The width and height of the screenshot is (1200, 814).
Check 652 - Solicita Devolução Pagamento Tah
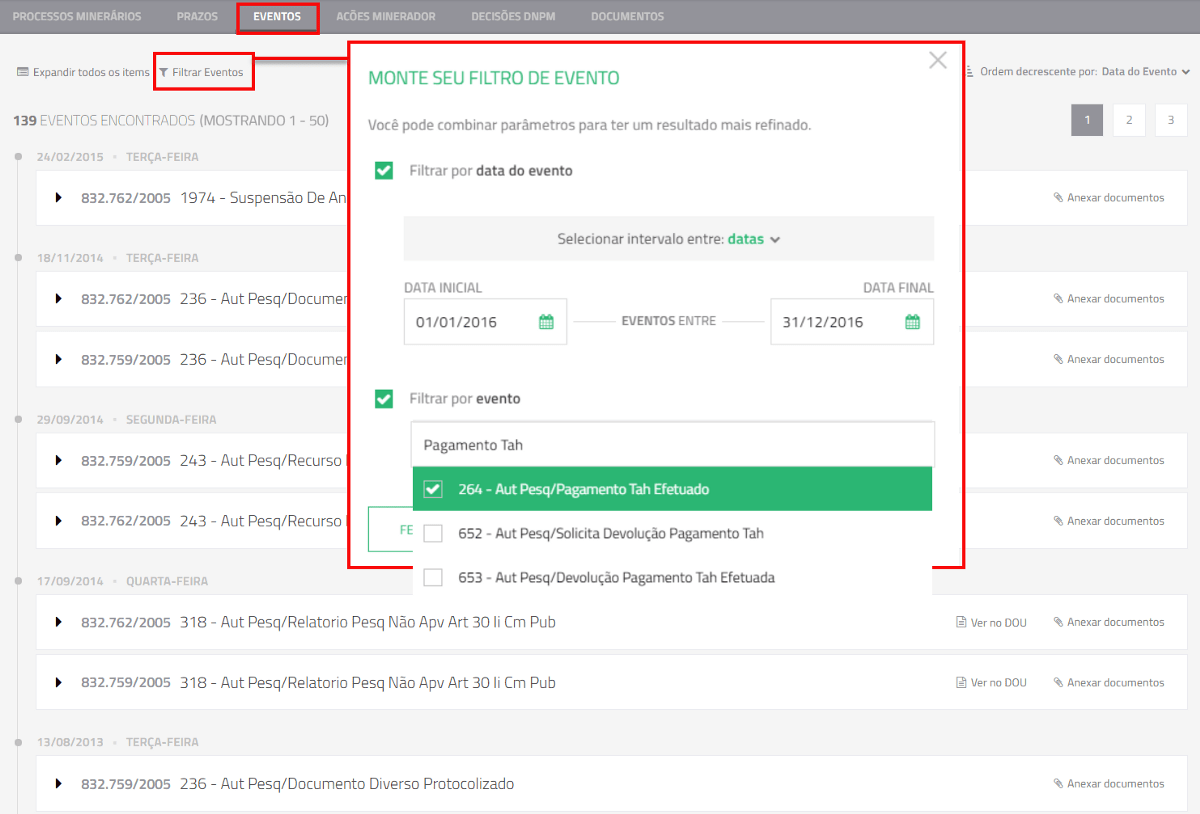click(433, 534)
